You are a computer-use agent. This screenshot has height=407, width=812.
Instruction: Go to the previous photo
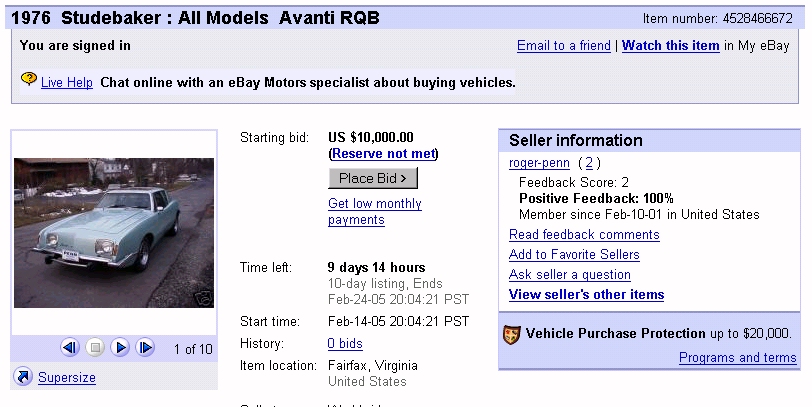point(69,348)
